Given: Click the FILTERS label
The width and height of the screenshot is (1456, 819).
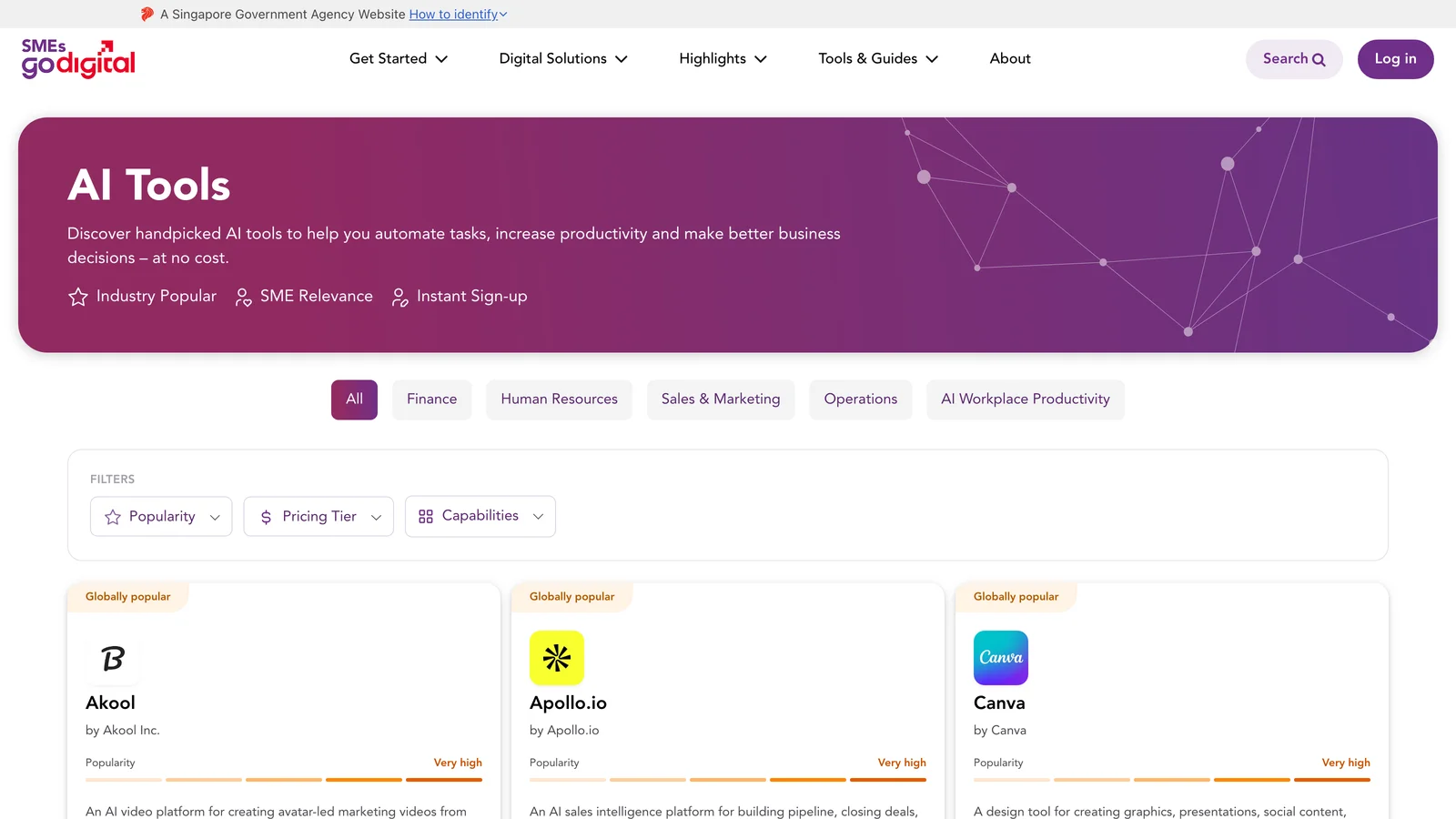Looking at the screenshot, I should pos(112,480).
